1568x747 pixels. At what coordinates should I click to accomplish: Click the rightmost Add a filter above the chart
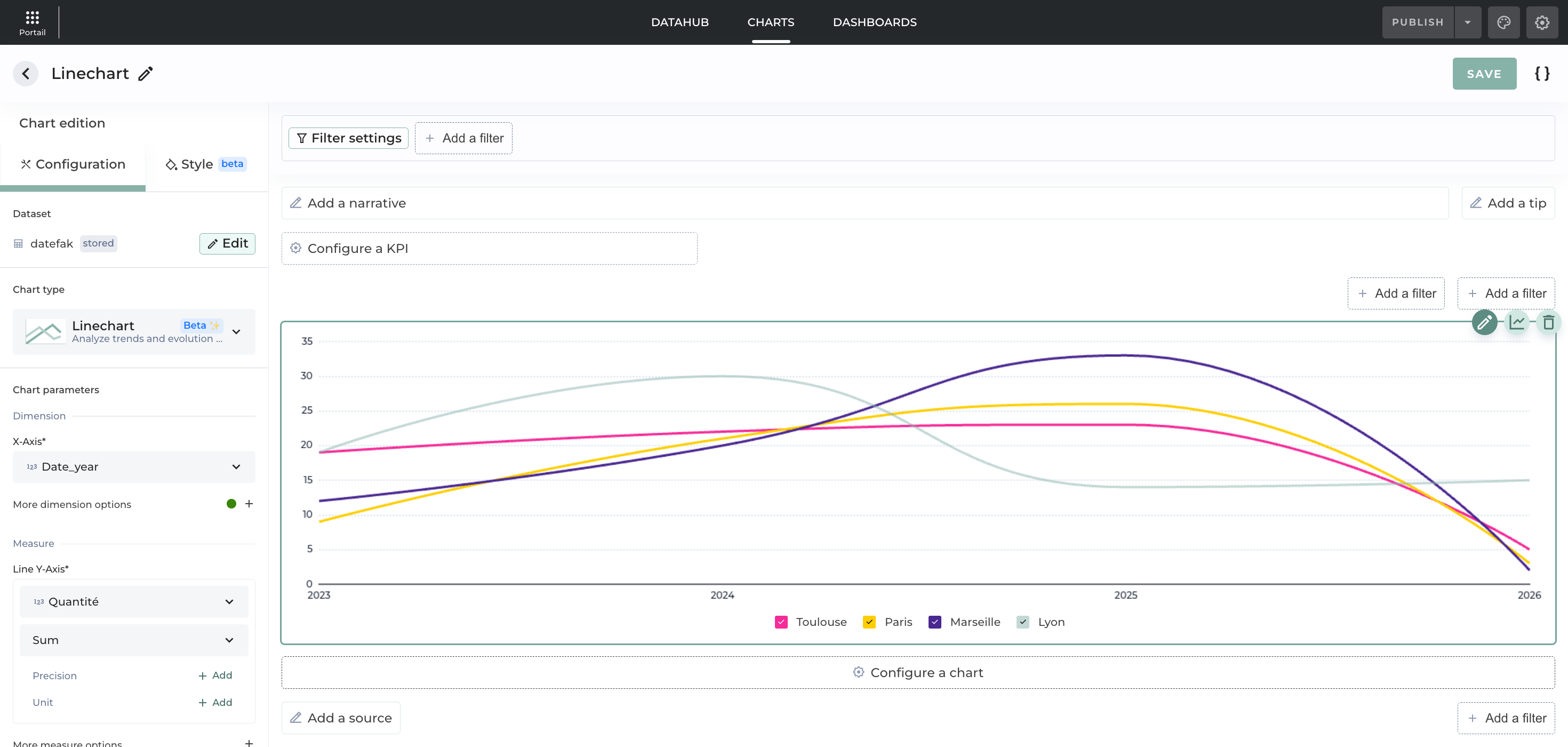[x=1506, y=293]
